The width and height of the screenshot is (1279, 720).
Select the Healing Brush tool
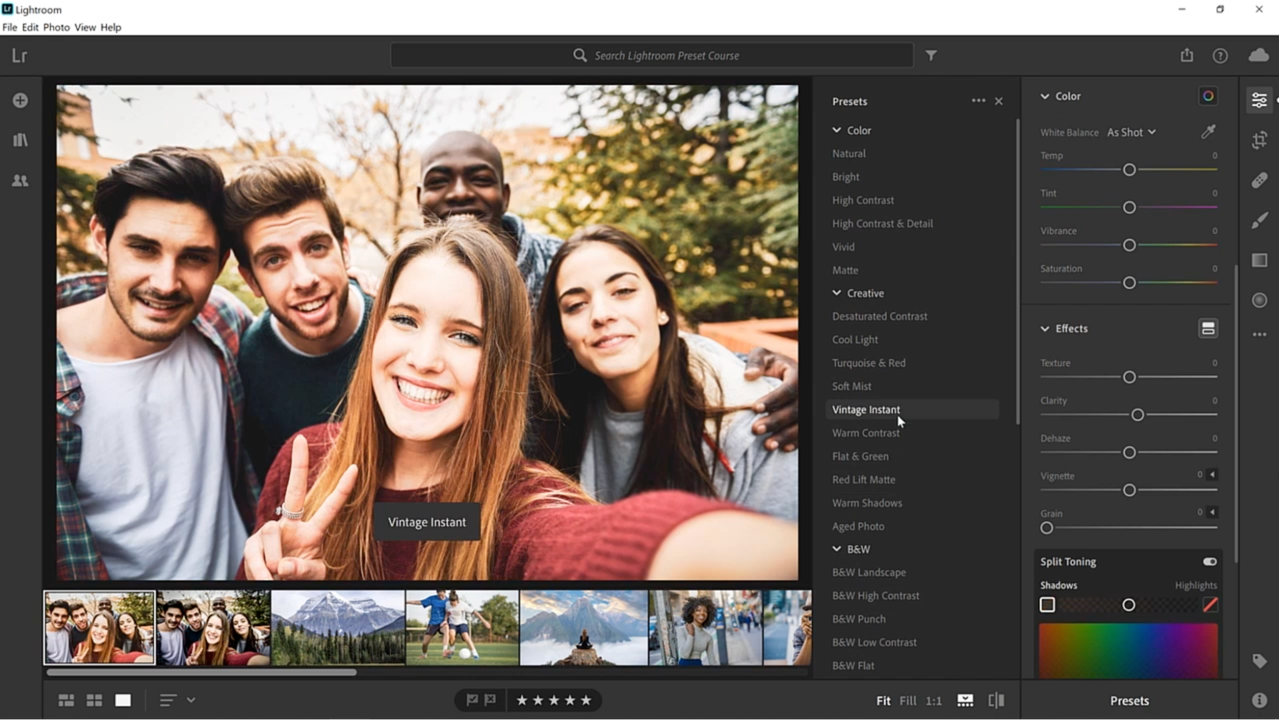coord(1259,180)
